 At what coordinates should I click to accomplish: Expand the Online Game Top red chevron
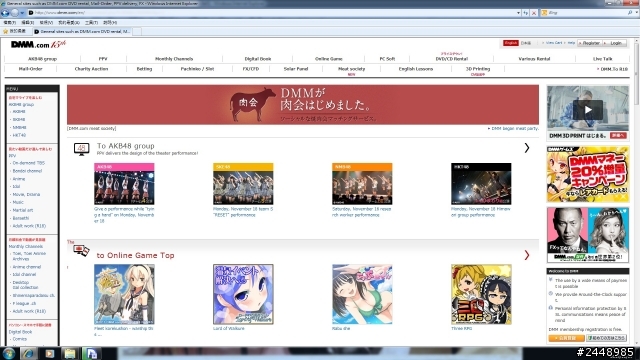click(527, 256)
